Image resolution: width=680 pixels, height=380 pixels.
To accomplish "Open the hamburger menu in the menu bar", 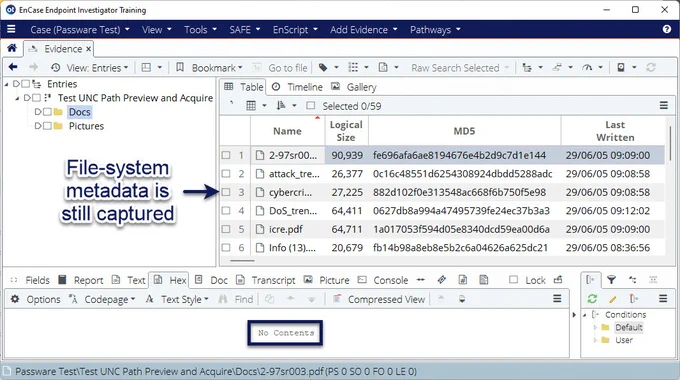I will point(11,29).
